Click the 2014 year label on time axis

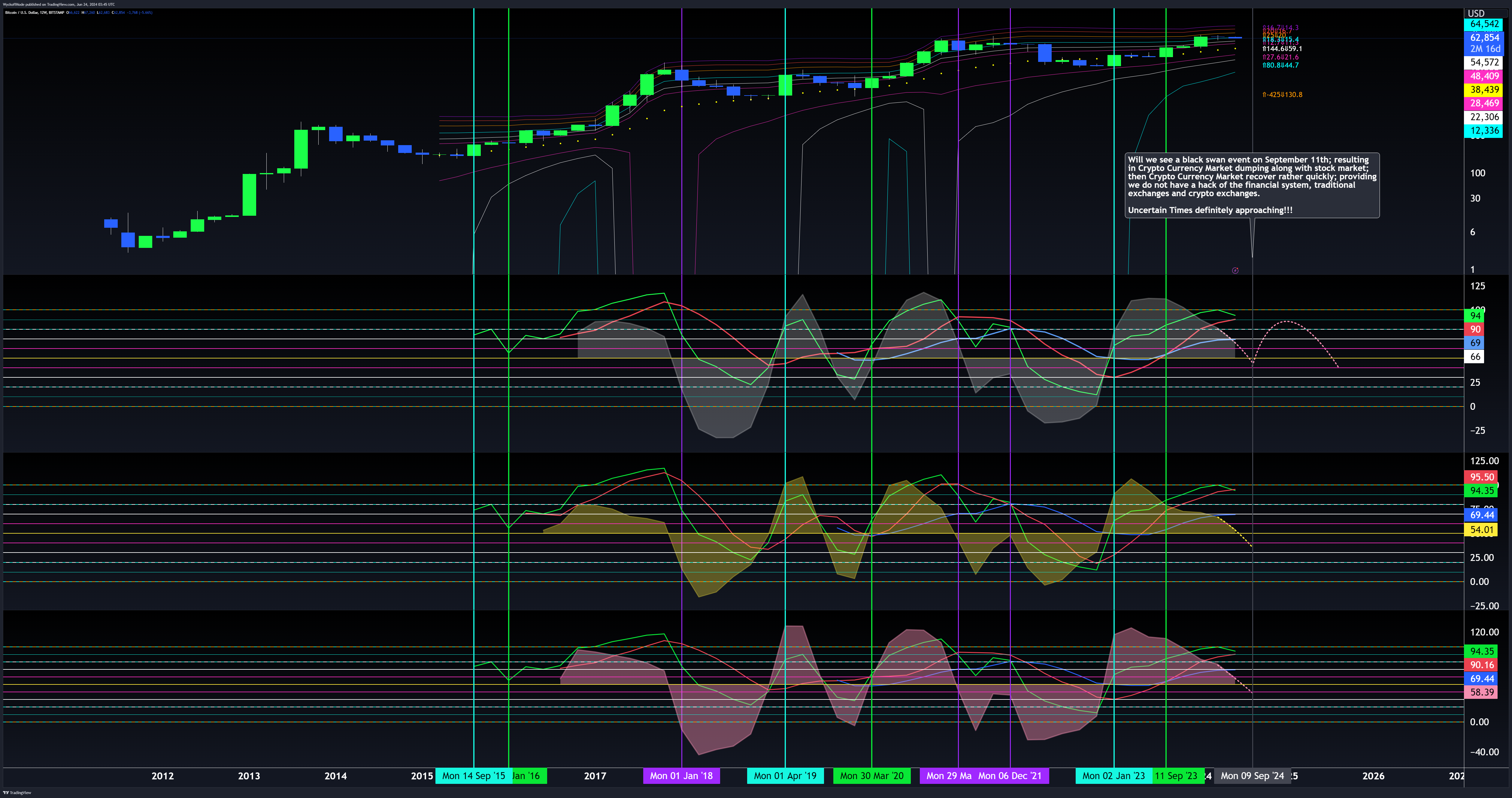(336, 776)
